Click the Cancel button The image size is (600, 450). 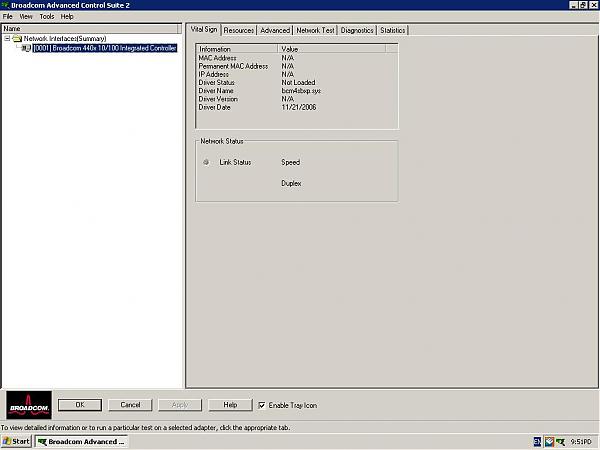(x=130, y=405)
